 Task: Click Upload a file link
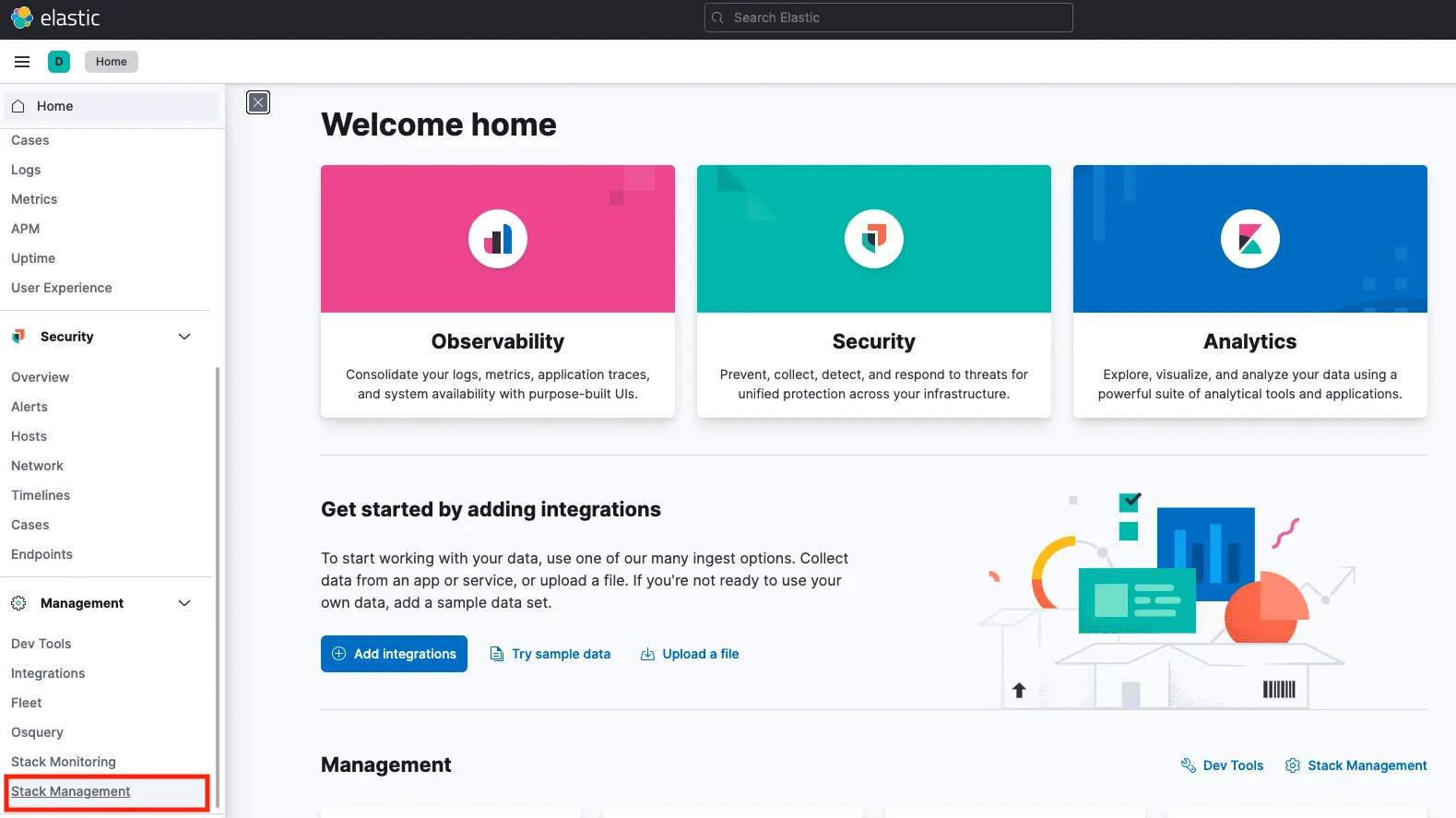click(690, 654)
